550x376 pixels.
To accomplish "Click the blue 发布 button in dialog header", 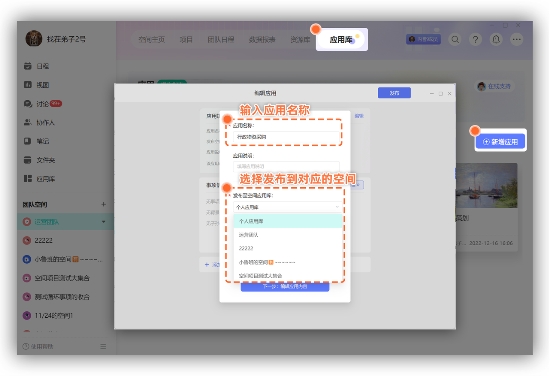I will pos(394,93).
